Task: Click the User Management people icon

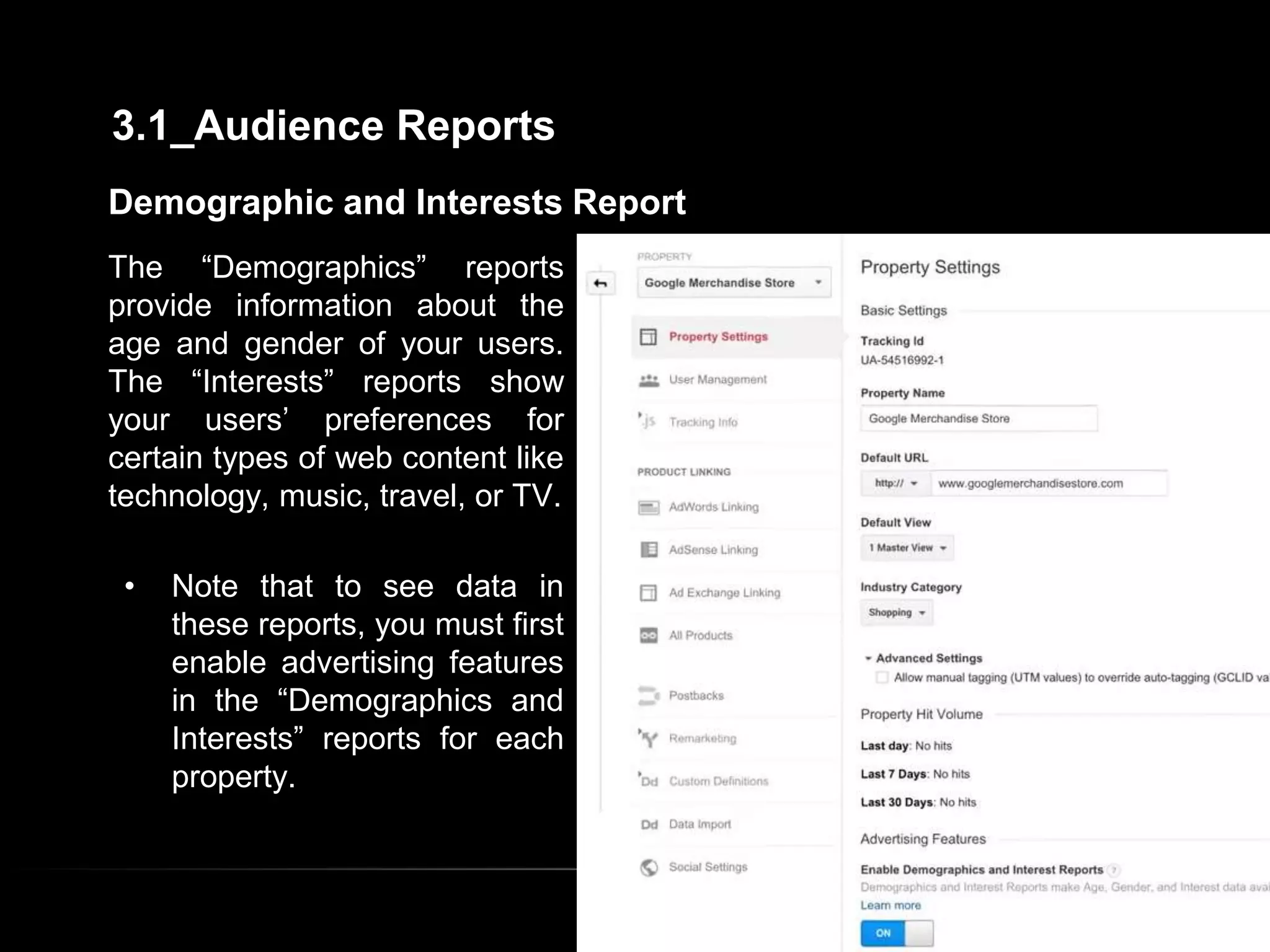Action: 649,380
